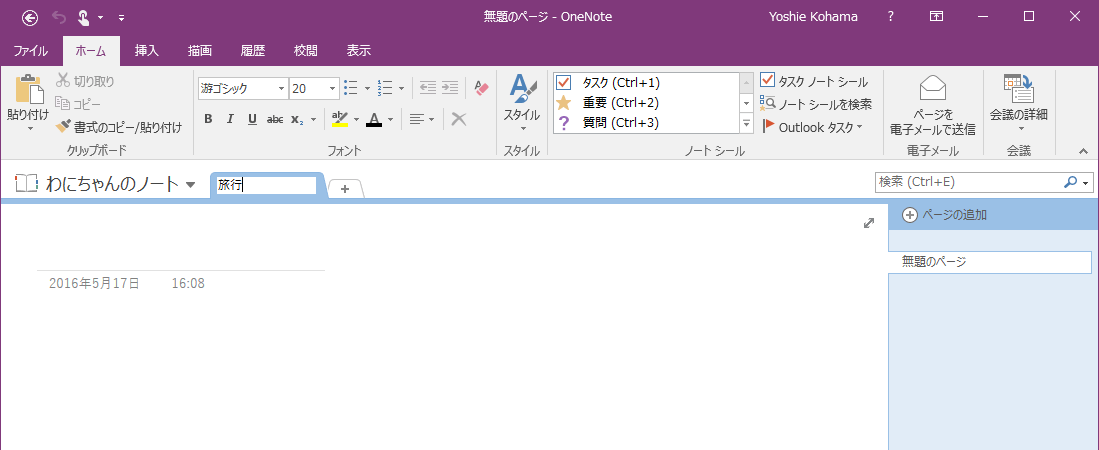Screen dimensions: 1099x450
Task: Open Outlook タスク flag dropdown
Action: click(x=812, y=127)
